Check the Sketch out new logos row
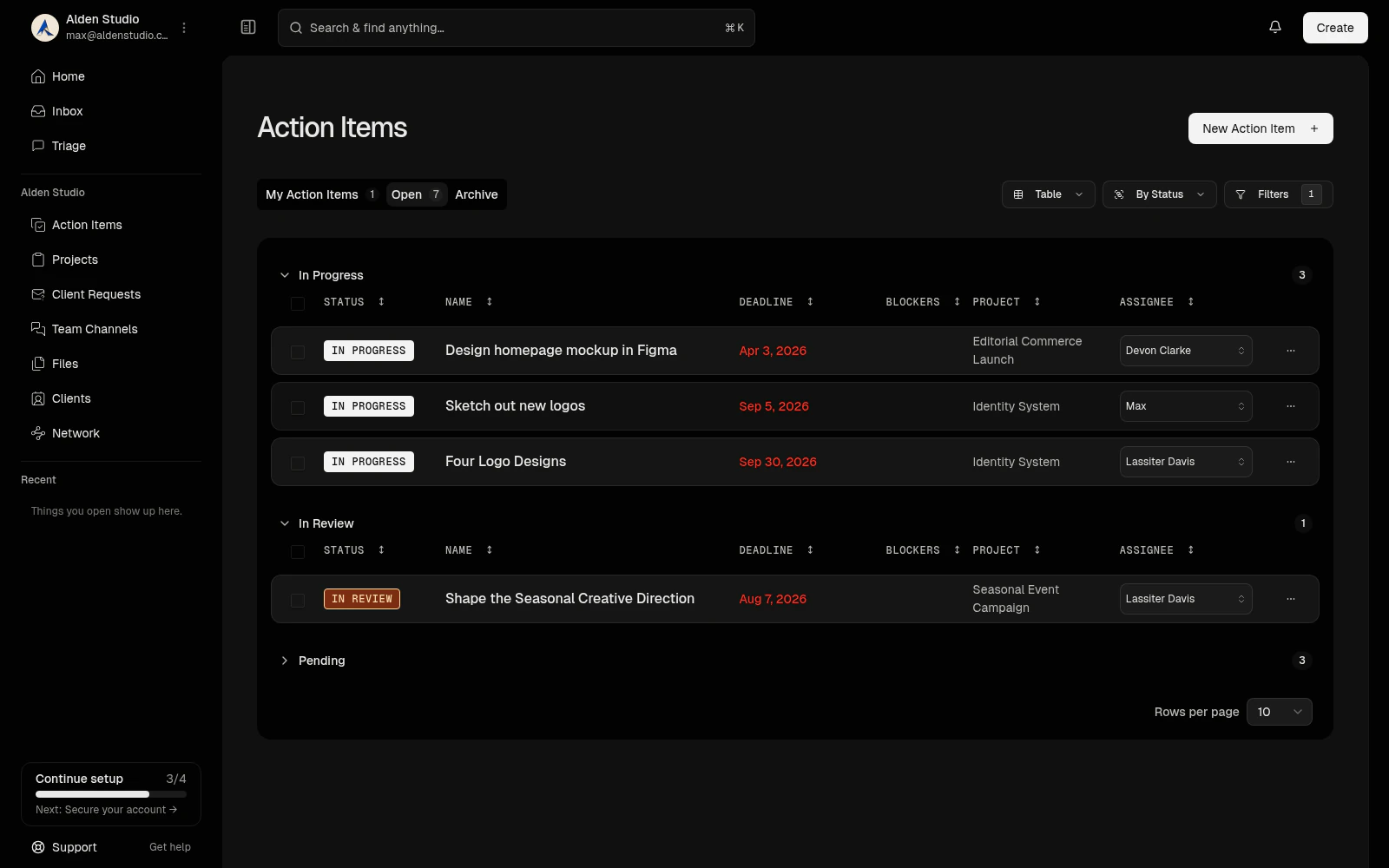 pos(298,408)
